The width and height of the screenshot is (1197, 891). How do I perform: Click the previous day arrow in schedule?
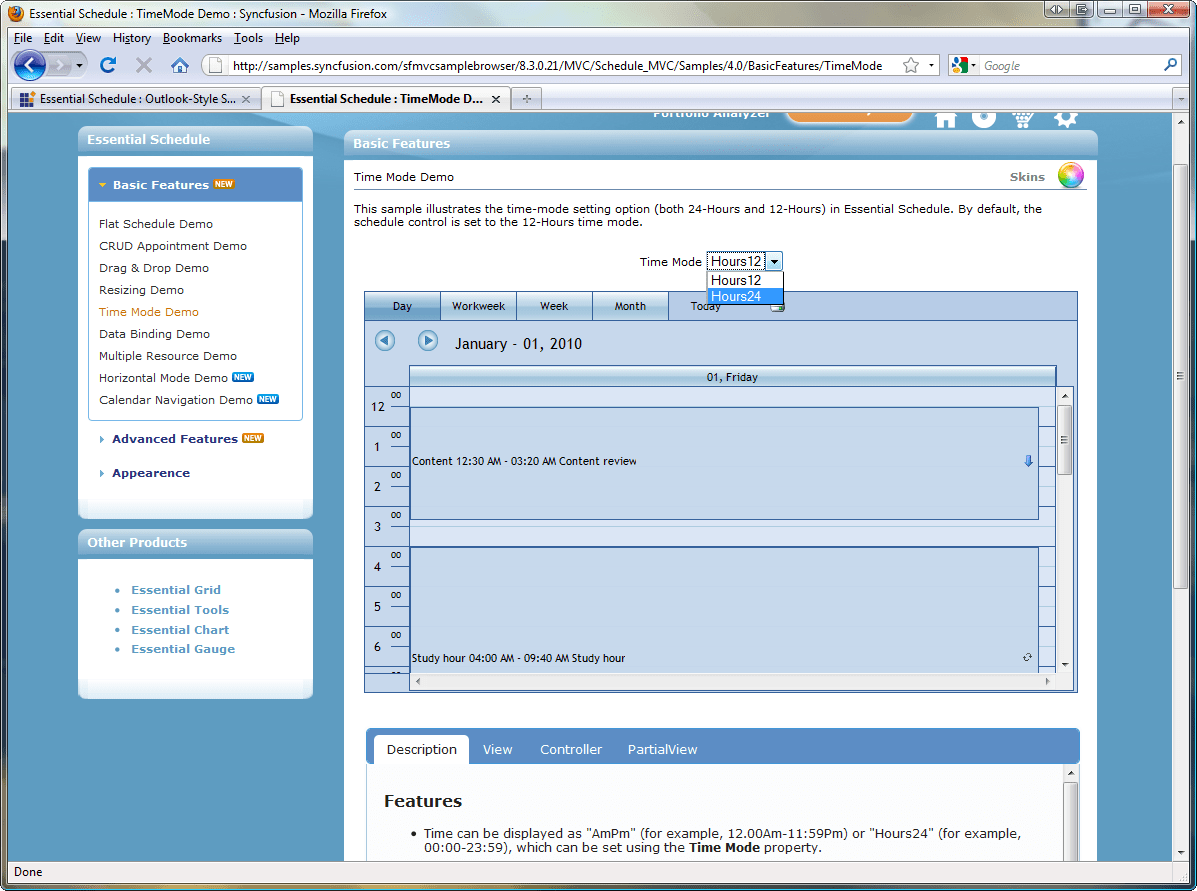(x=385, y=341)
